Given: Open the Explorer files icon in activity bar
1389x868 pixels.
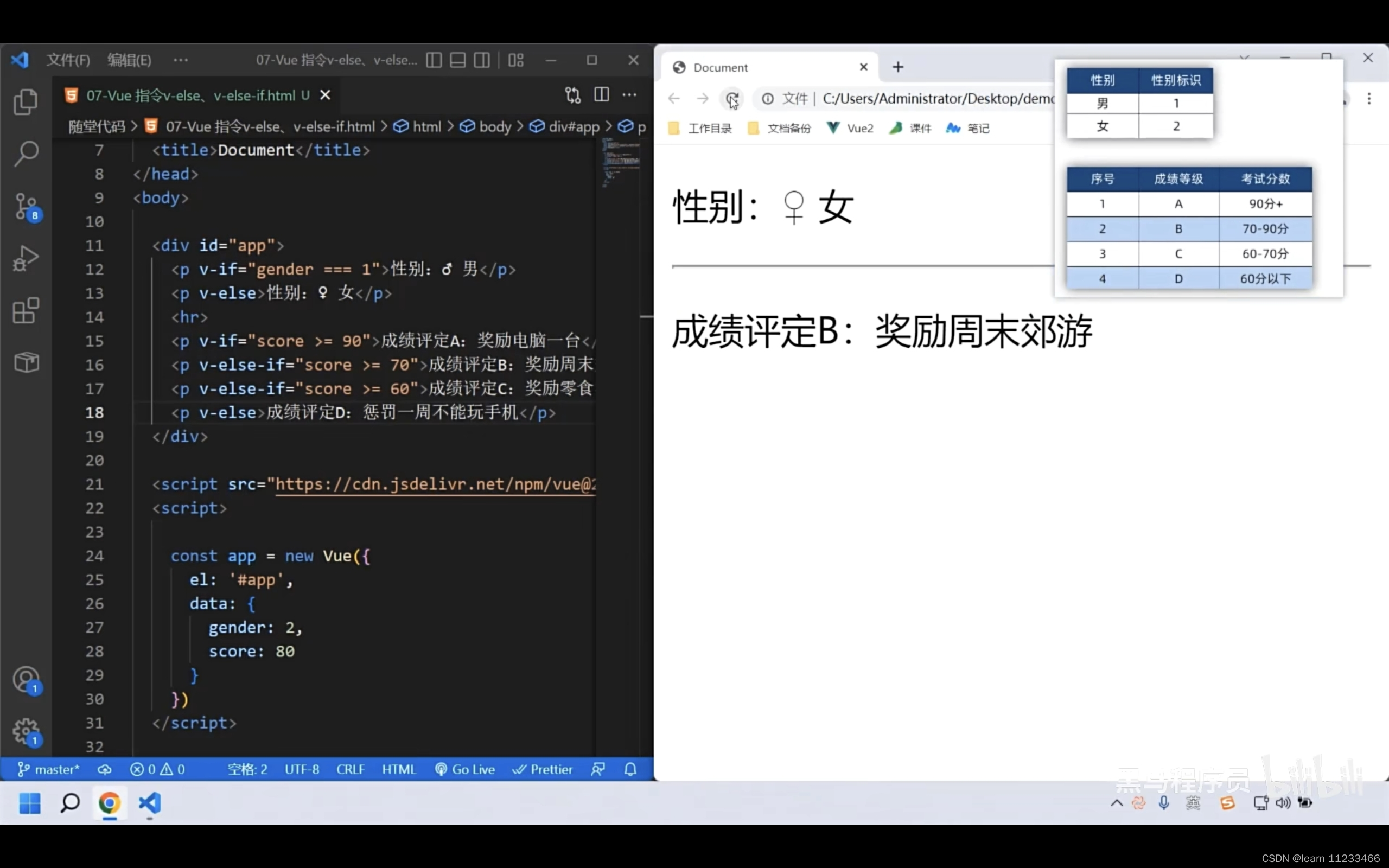Looking at the screenshot, I should pyautogui.click(x=26, y=102).
